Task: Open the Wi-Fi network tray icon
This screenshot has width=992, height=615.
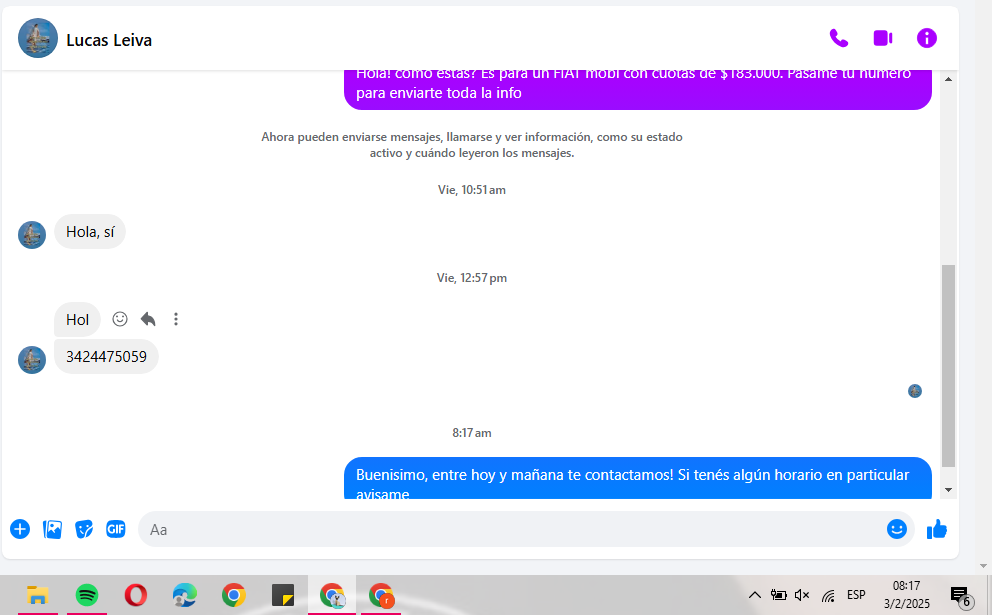Action: pos(828,595)
